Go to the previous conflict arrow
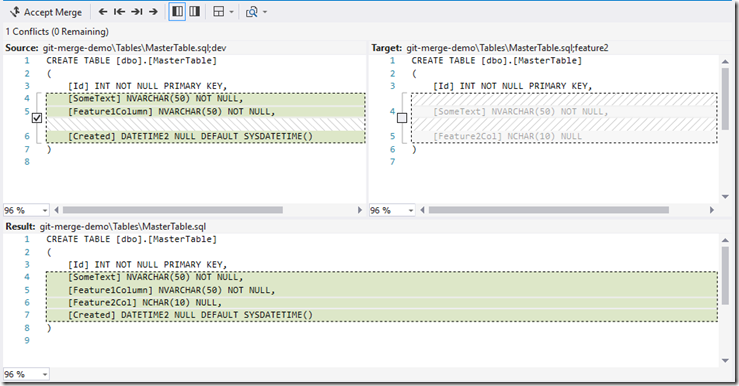The width and height of the screenshot is (739, 386). click(x=103, y=12)
